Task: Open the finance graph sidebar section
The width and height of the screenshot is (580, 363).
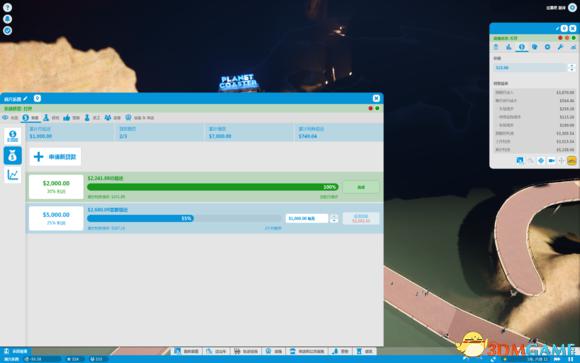Action: click(x=13, y=175)
